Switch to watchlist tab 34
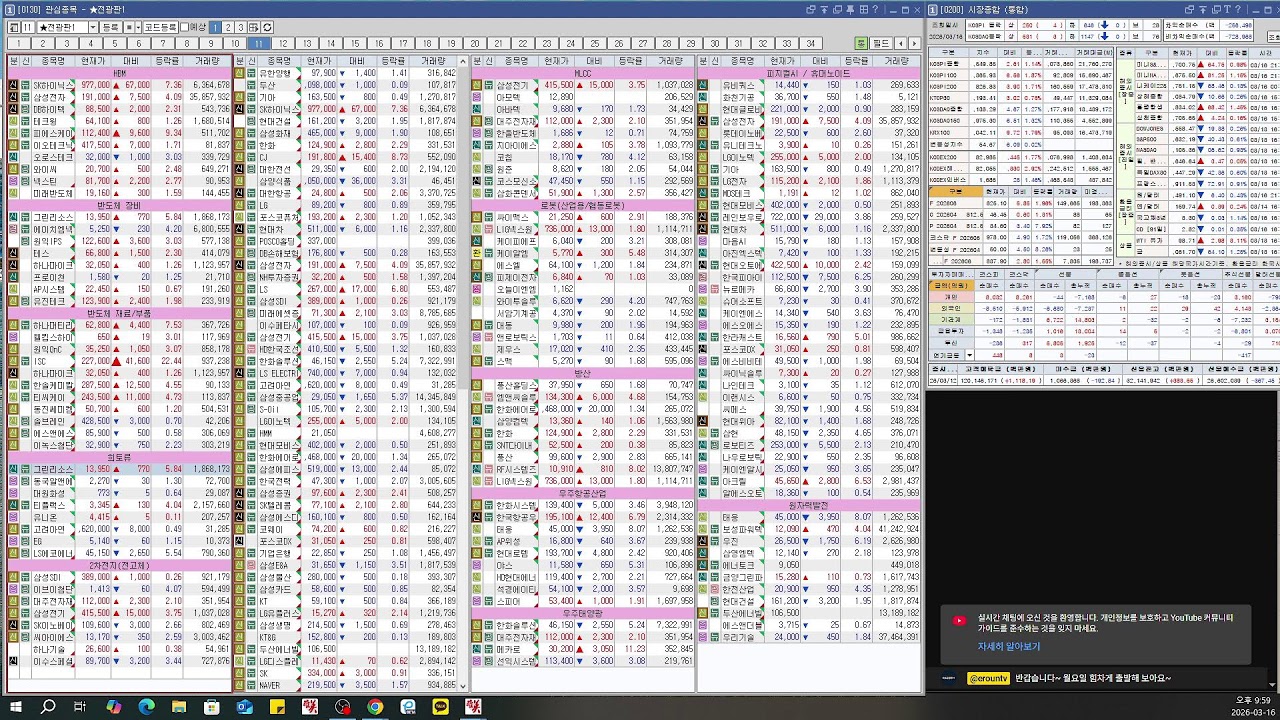1280x720 pixels. [x=810, y=43]
